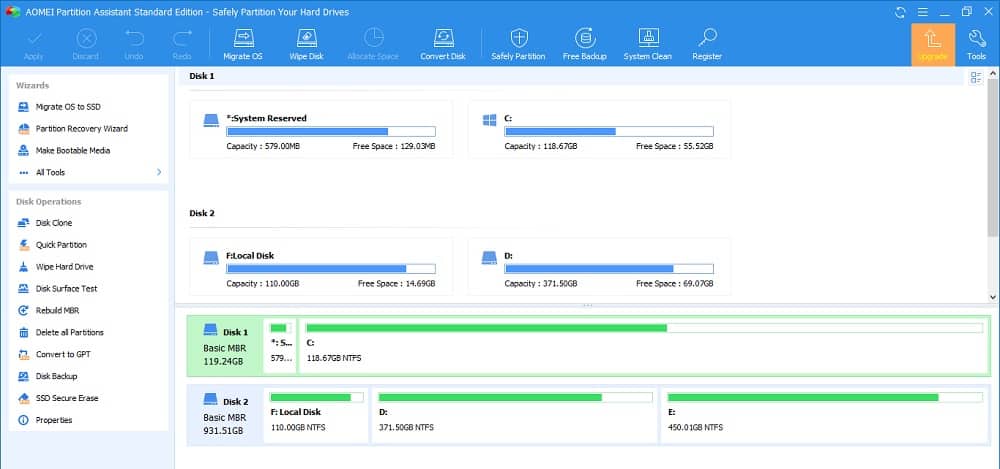Image resolution: width=1000 pixels, height=469 pixels.
Task: Open the hamburger menu in title bar
Action: [923, 12]
